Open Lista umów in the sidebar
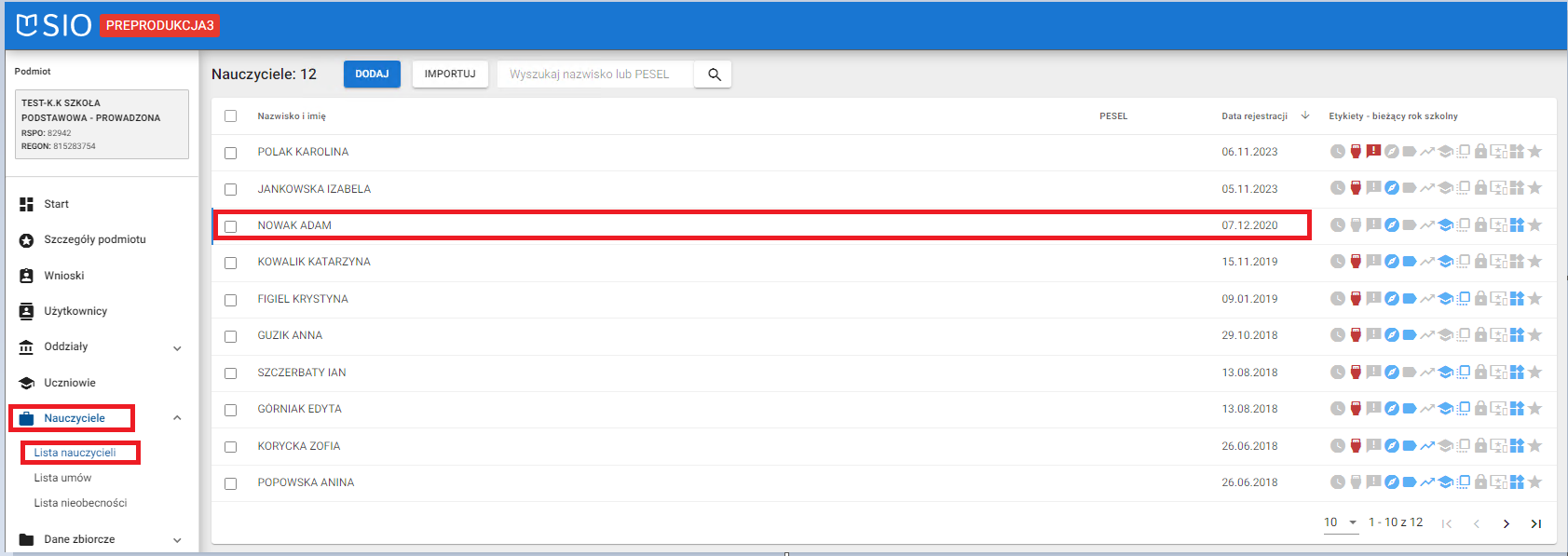 (x=62, y=478)
